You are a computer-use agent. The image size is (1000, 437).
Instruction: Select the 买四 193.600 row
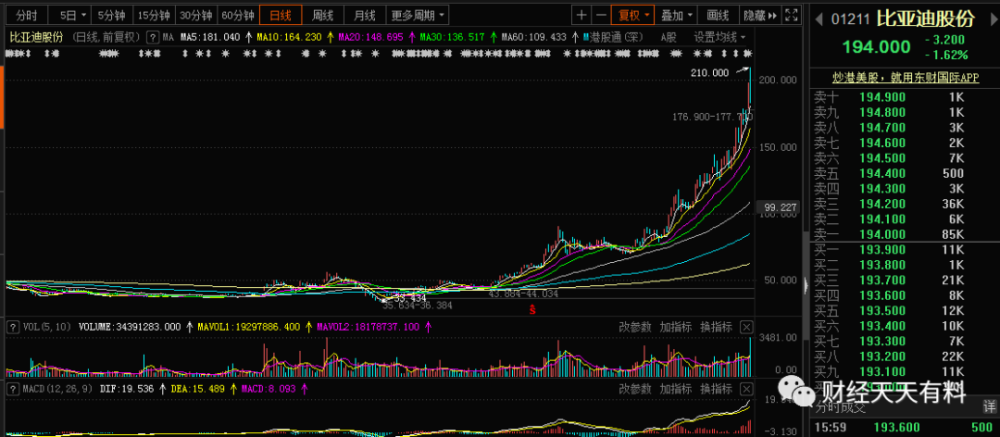902,295
